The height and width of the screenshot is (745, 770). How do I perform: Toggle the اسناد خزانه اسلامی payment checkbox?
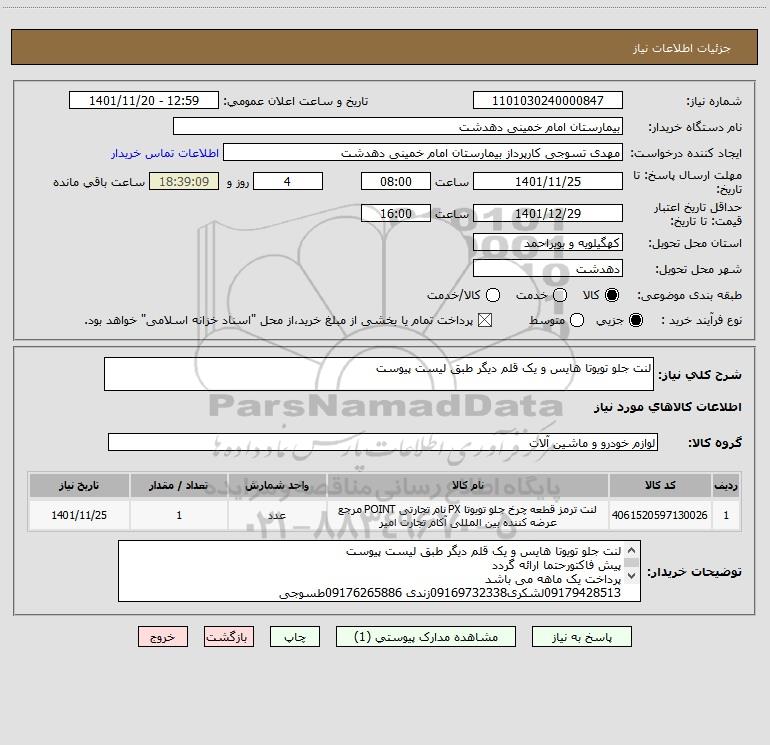click(x=485, y=320)
